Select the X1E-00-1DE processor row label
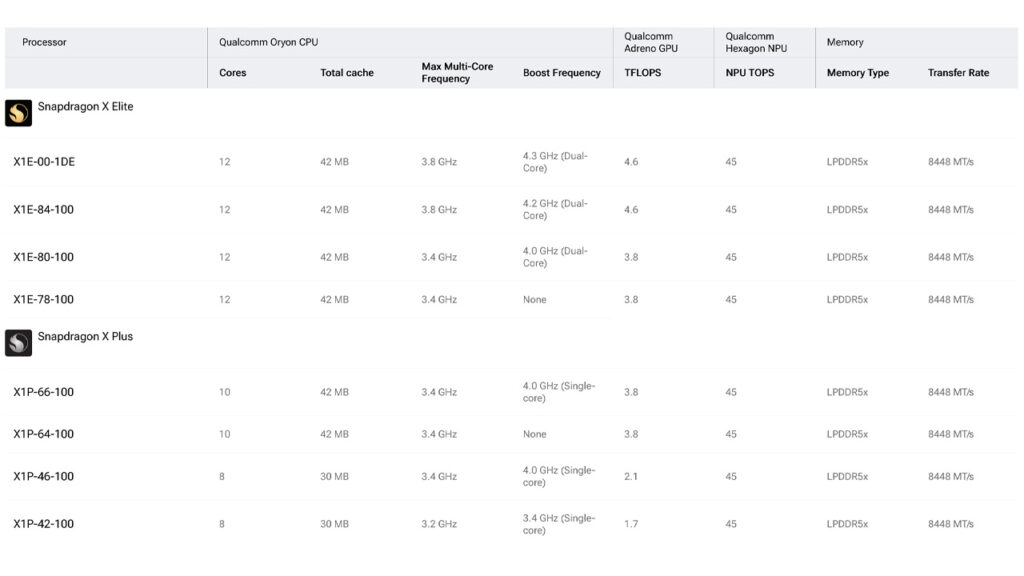The image size is (1024, 576). pyautogui.click(x=44, y=162)
